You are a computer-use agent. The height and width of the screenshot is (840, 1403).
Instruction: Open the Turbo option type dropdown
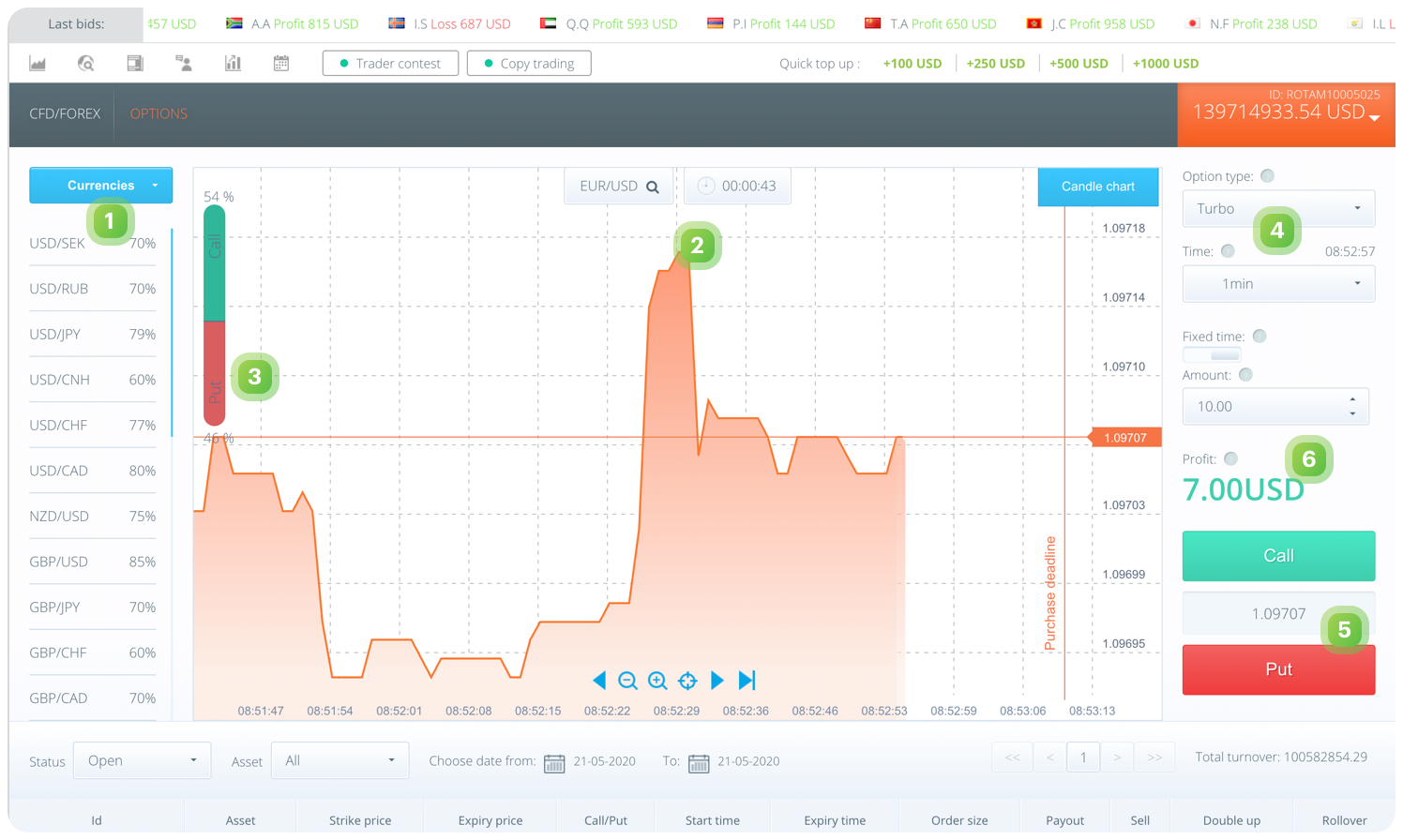pos(1278,209)
